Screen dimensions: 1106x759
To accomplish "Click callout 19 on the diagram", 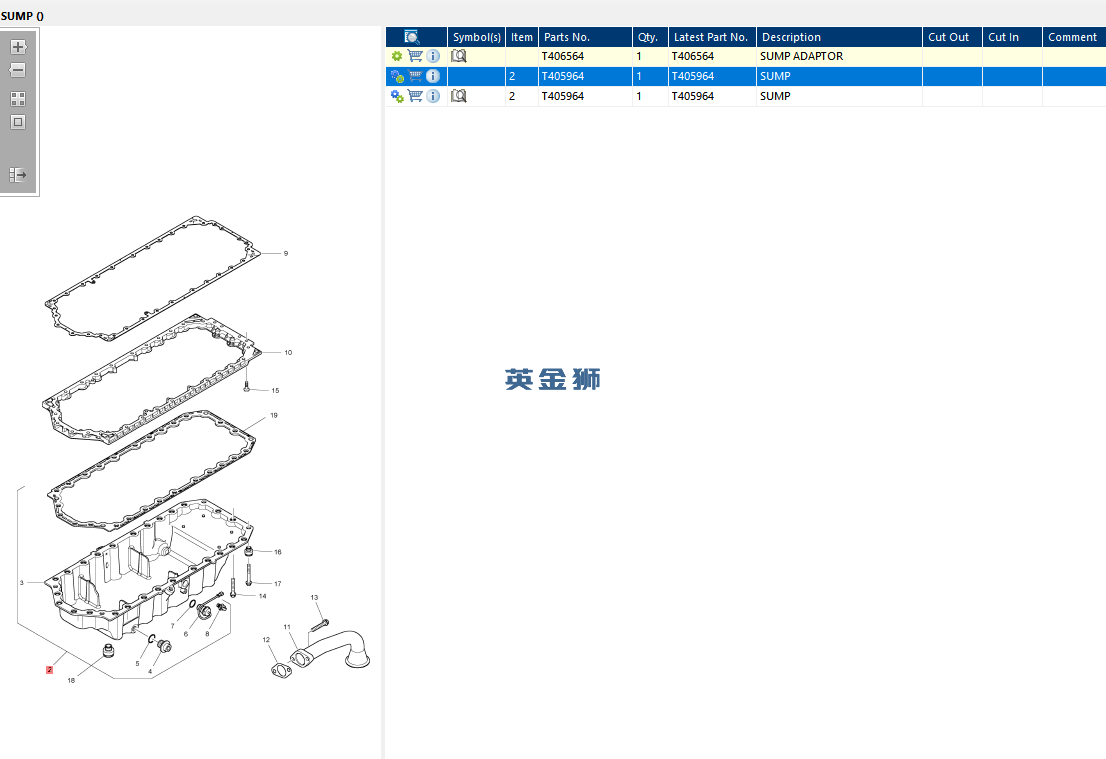I will coord(274,415).
